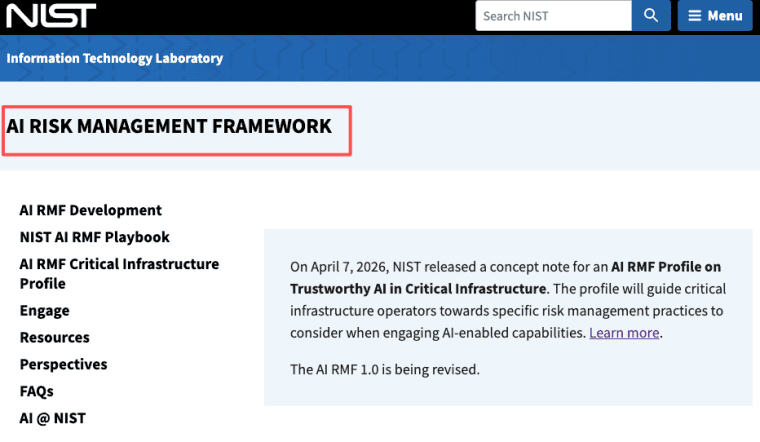Viewport: 760px width, 442px height.
Task: Focus the Search NIST input field
Action: coord(554,16)
